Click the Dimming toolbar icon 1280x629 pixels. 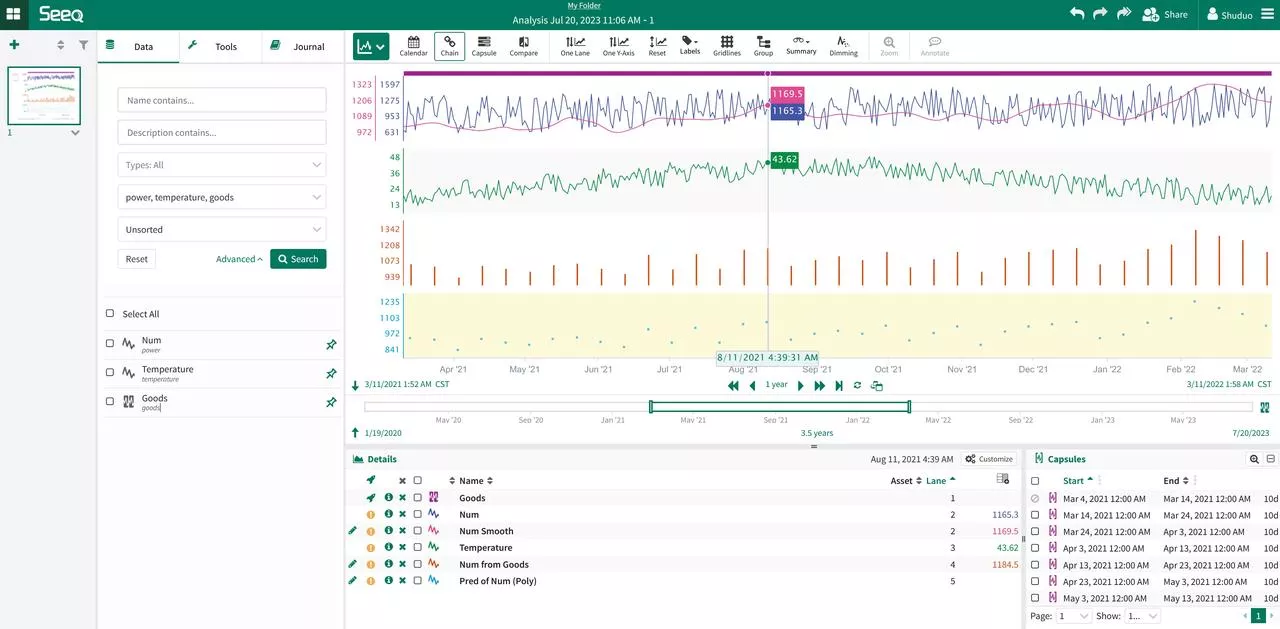(x=843, y=46)
